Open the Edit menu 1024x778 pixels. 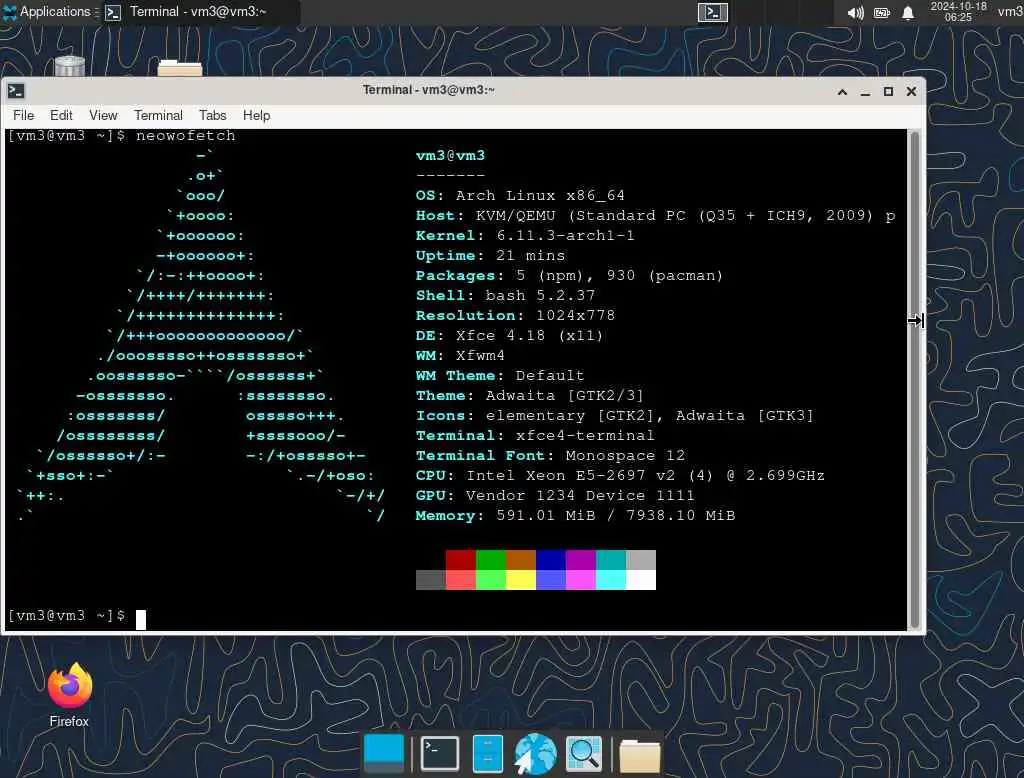61,116
